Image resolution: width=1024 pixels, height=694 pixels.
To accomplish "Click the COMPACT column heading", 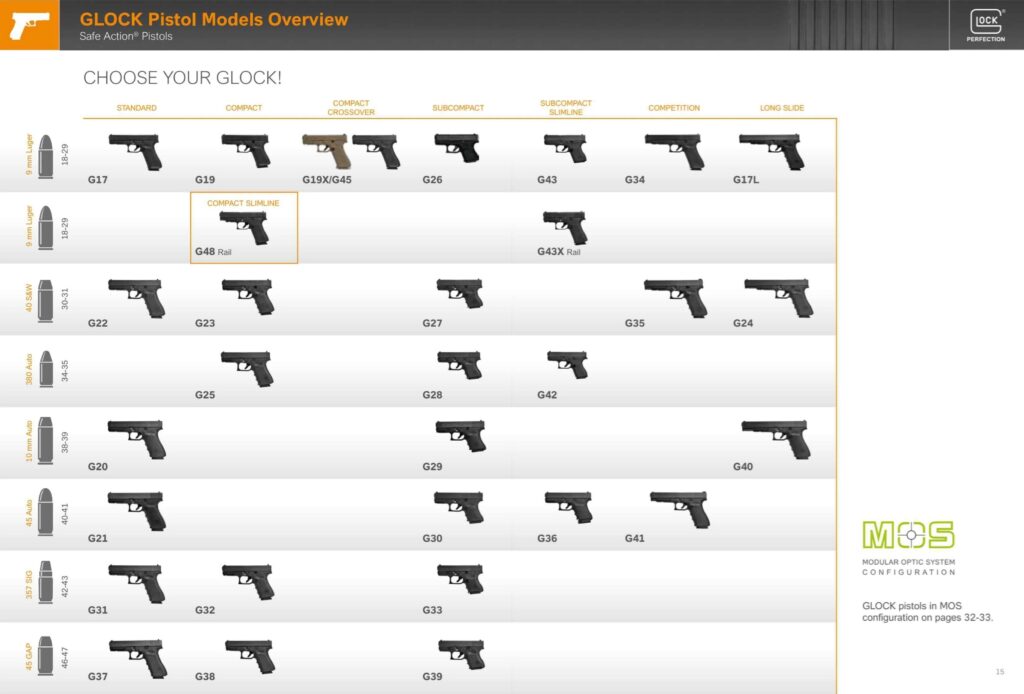I will [x=244, y=108].
